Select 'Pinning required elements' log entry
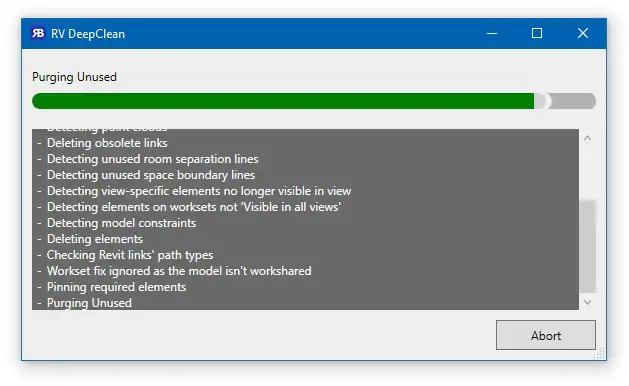The height and width of the screenshot is (386, 629). (x=116, y=287)
